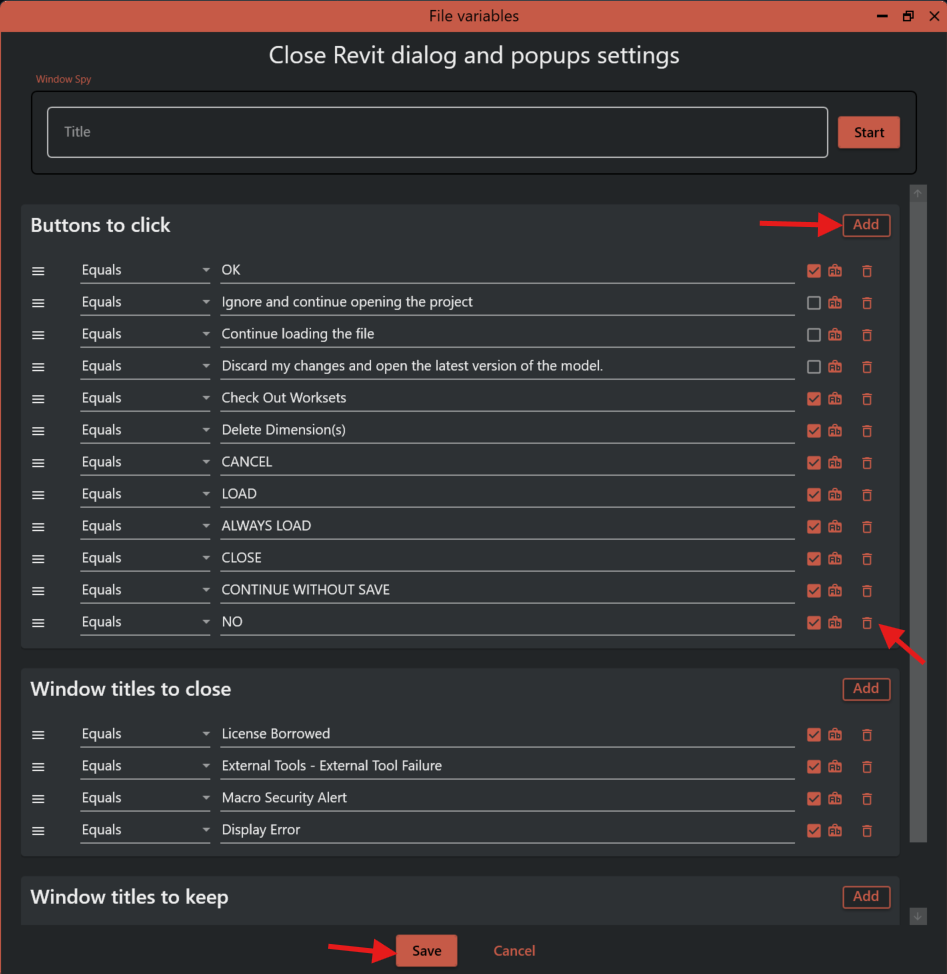Open the Equals dropdown for the OK rule
This screenshot has width=947, height=974.
[x=144, y=270]
